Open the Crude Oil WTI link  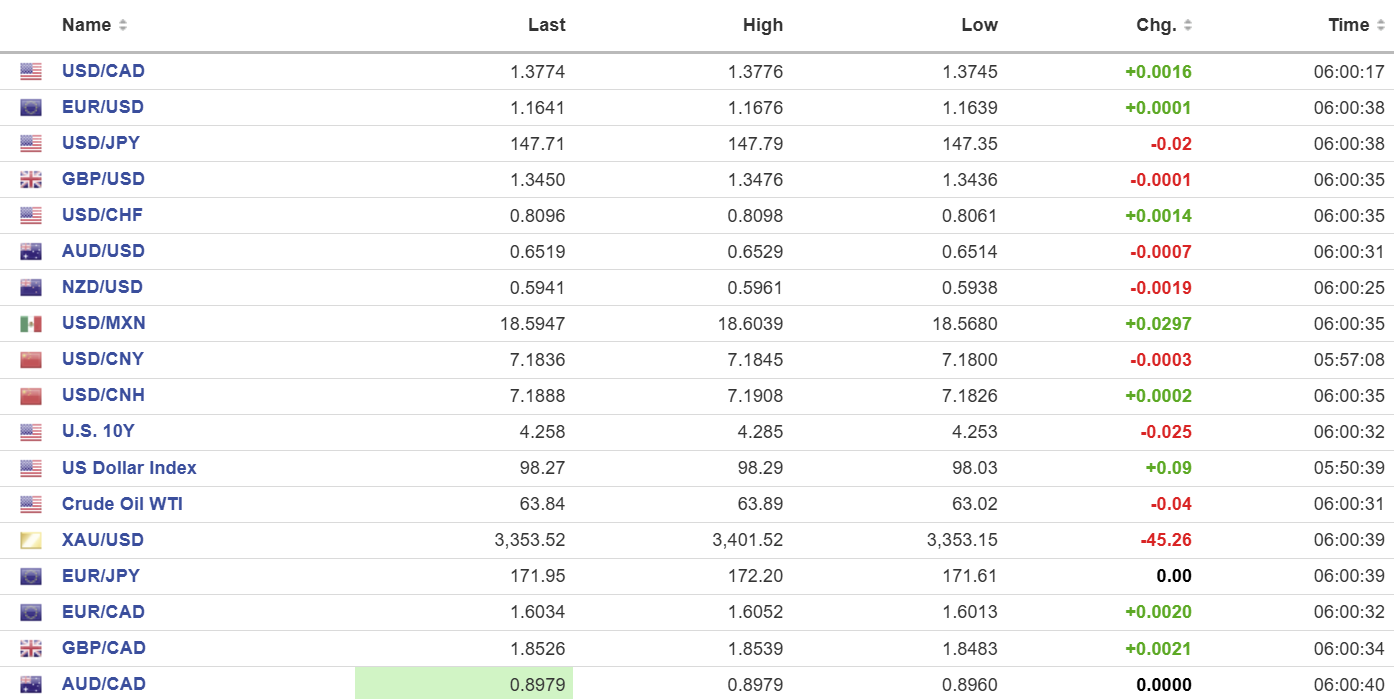pos(122,504)
